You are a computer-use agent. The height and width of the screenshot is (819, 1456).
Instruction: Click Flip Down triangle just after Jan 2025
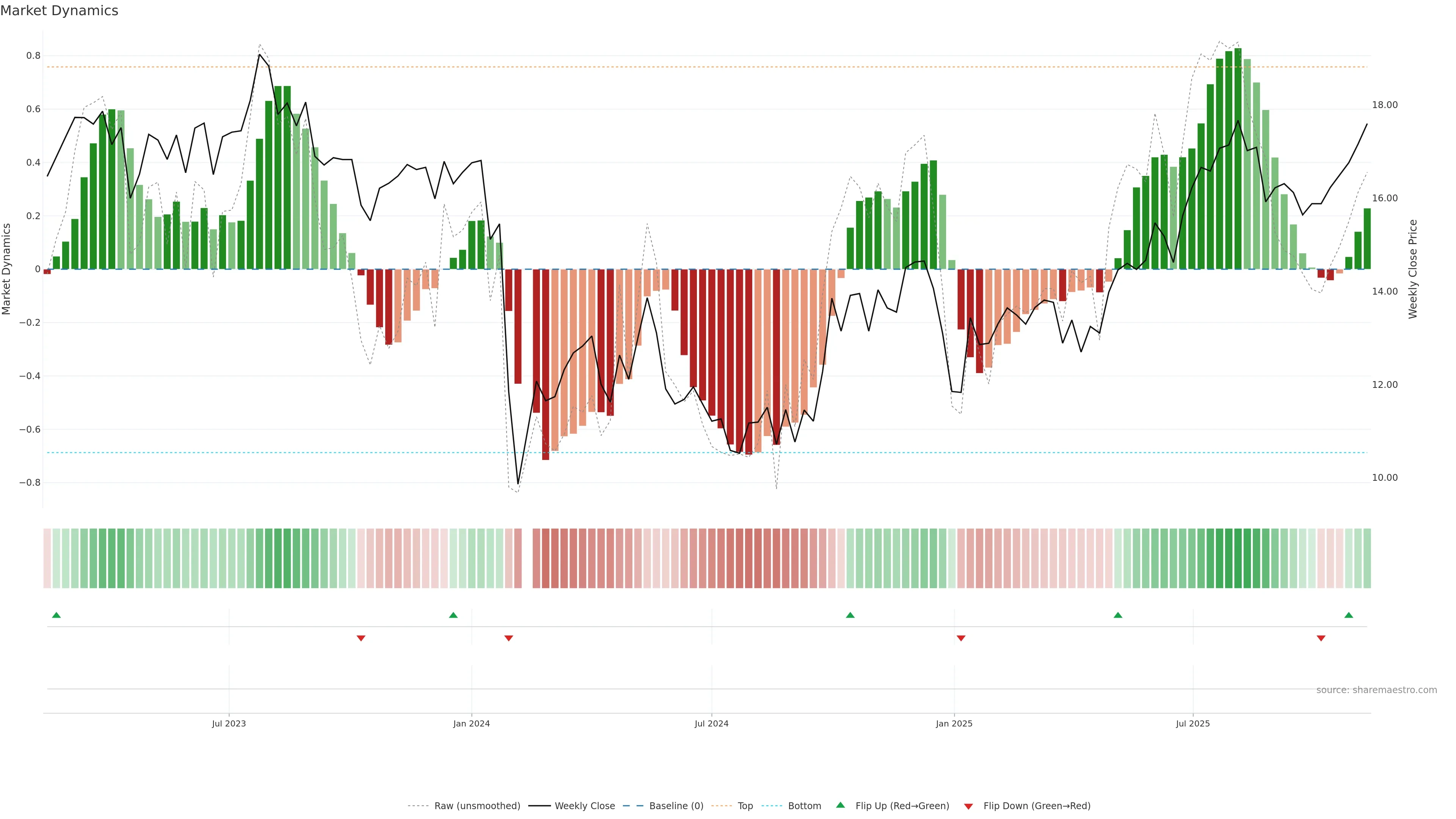point(961,638)
